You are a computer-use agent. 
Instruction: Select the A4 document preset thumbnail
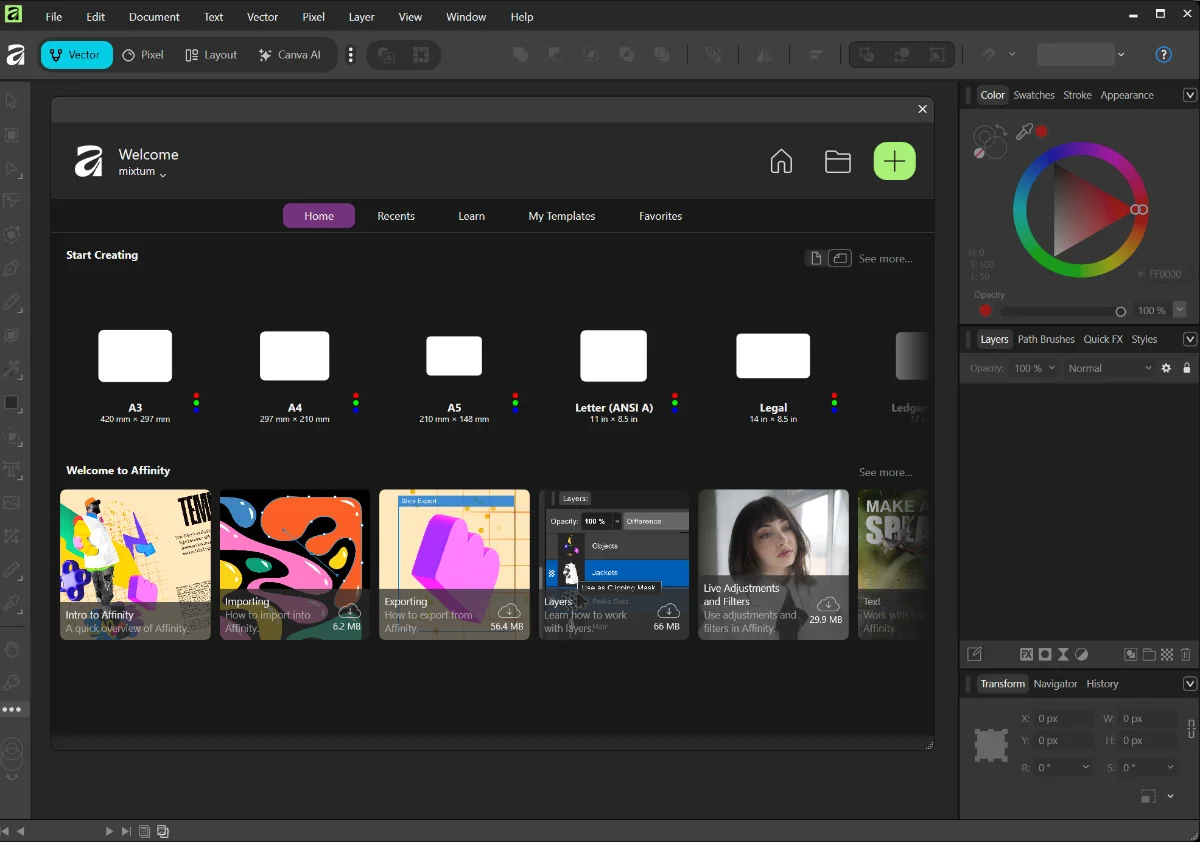[294, 357]
